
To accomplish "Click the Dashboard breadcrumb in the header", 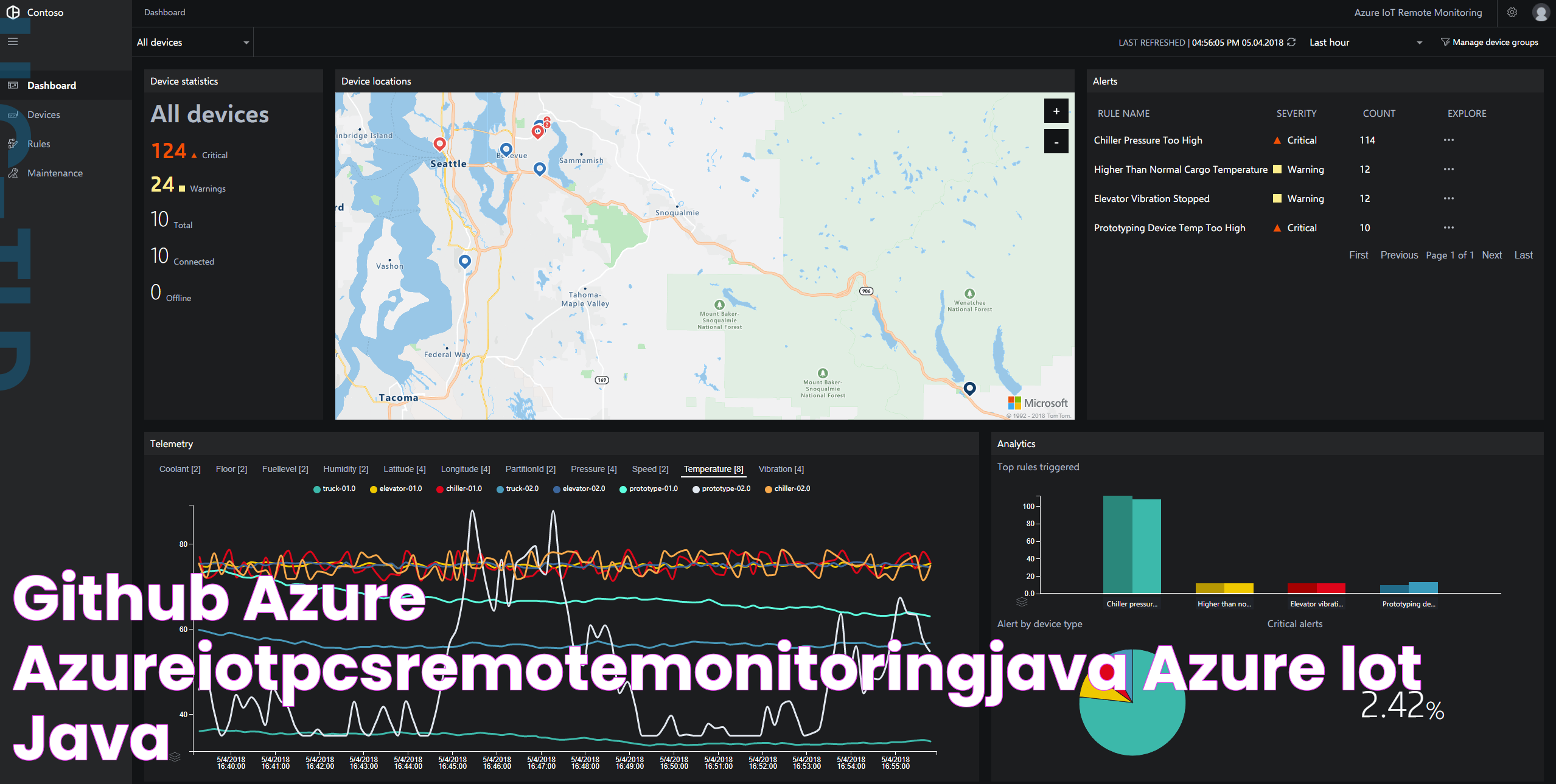I will point(164,12).
